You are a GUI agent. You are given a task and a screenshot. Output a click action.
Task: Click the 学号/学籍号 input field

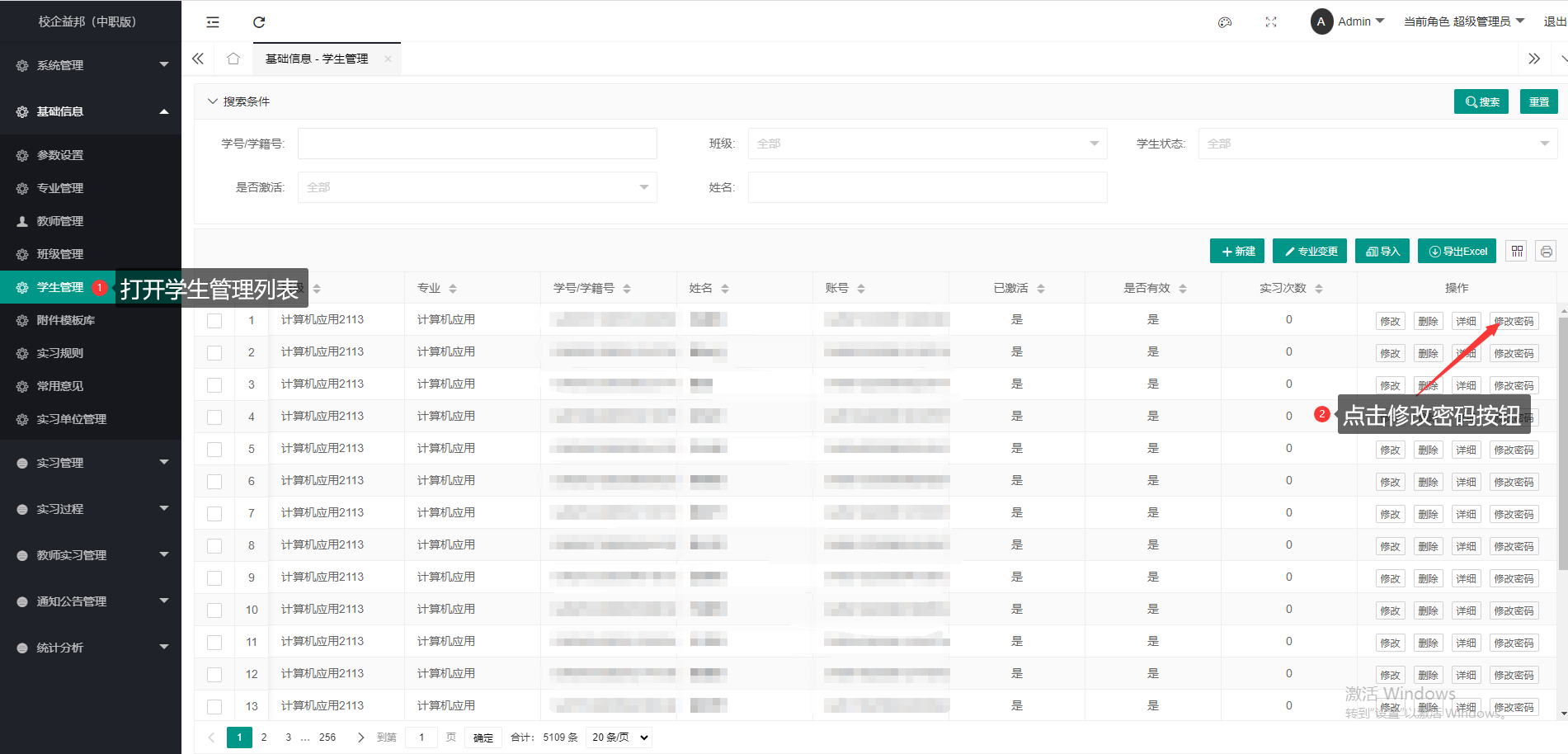coord(477,144)
